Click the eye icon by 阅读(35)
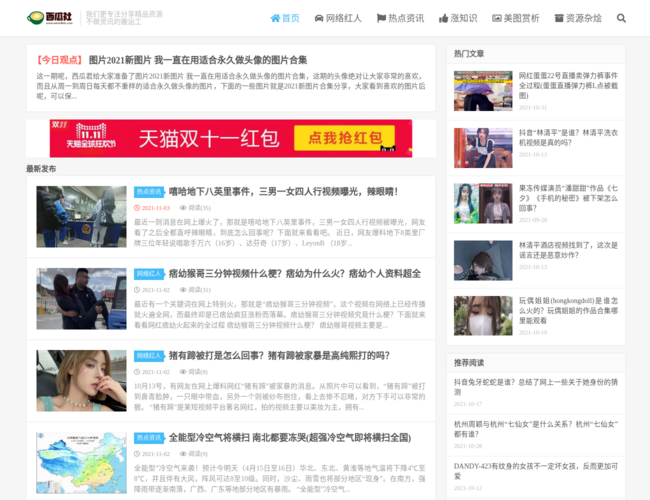 click(x=183, y=208)
